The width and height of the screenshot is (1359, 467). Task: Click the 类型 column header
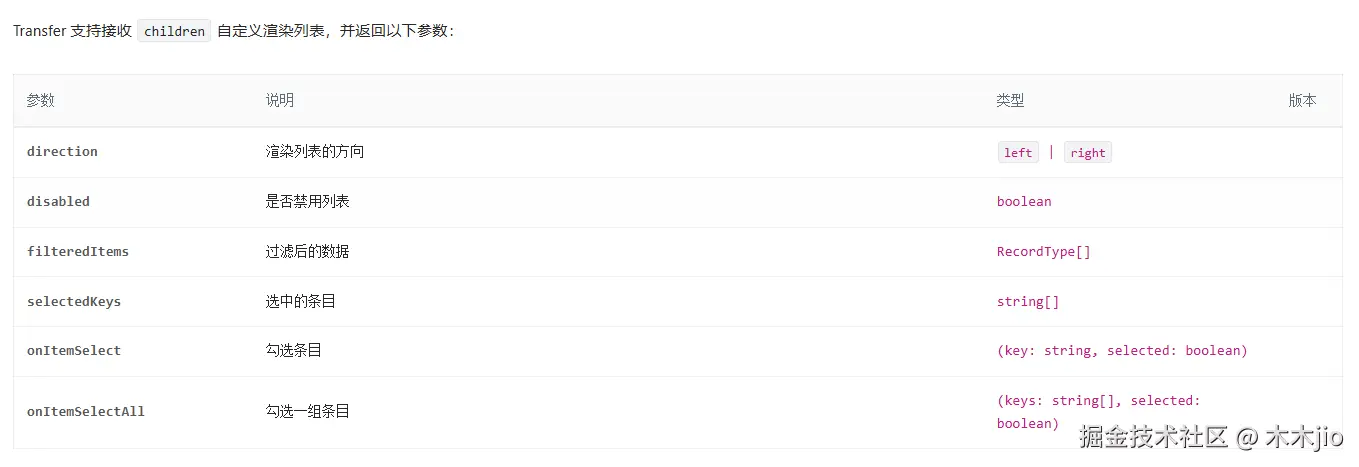point(1010,101)
